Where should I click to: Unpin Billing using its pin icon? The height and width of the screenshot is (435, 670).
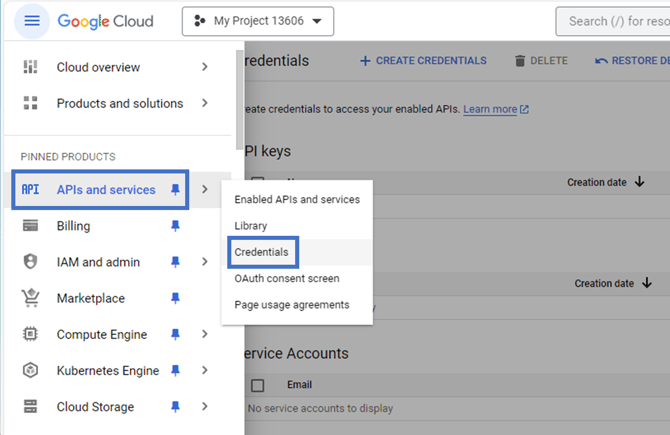click(176, 226)
